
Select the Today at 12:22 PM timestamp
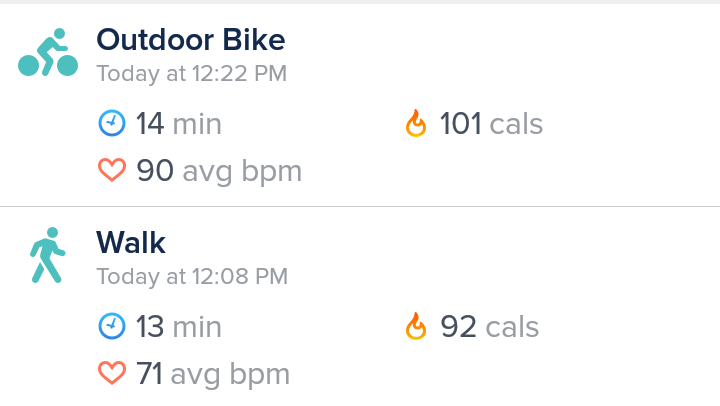pyautogui.click(x=191, y=73)
